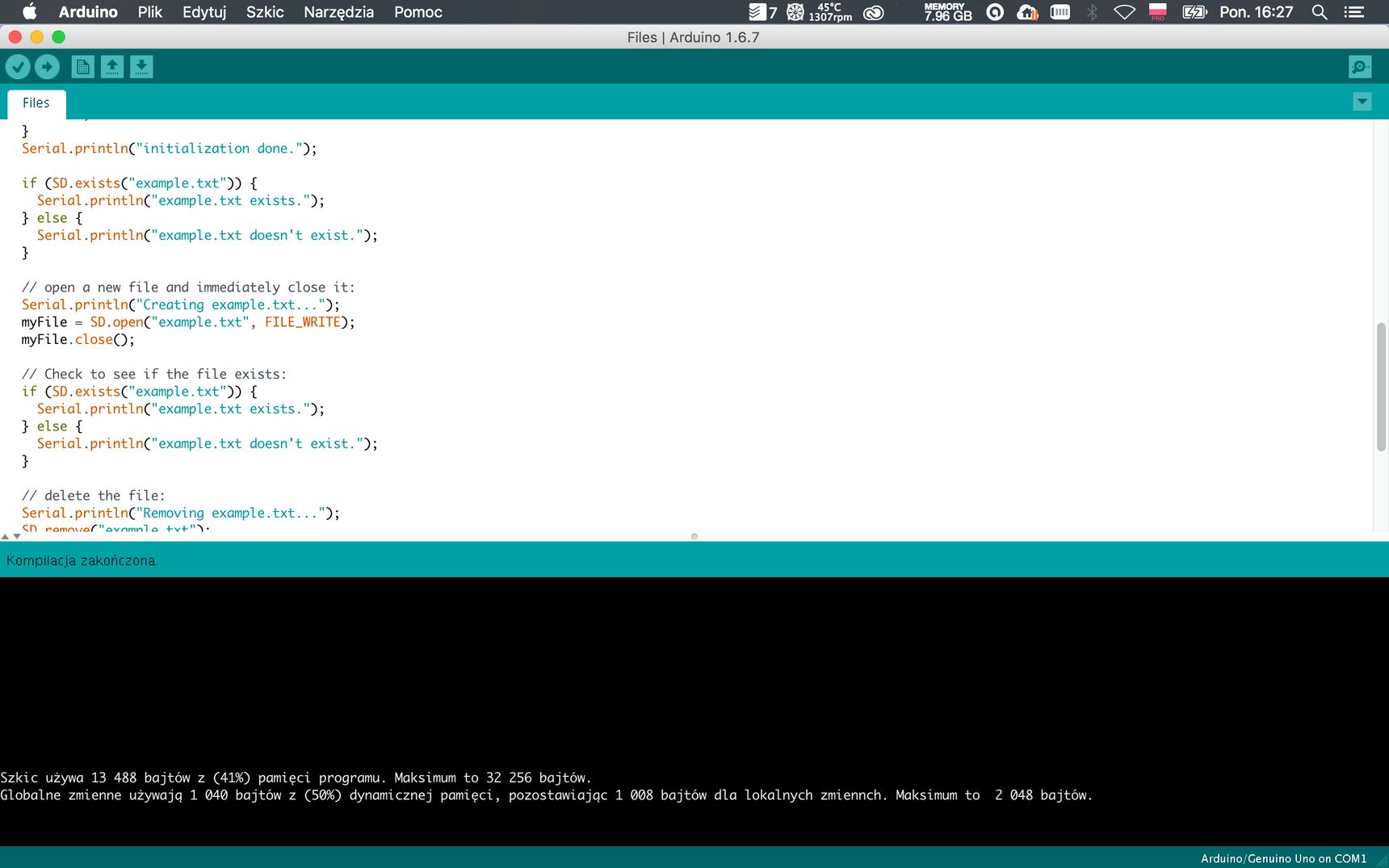The image size is (1389, 868).
Task: Click the battery status icon
Action: [1194, 12]
